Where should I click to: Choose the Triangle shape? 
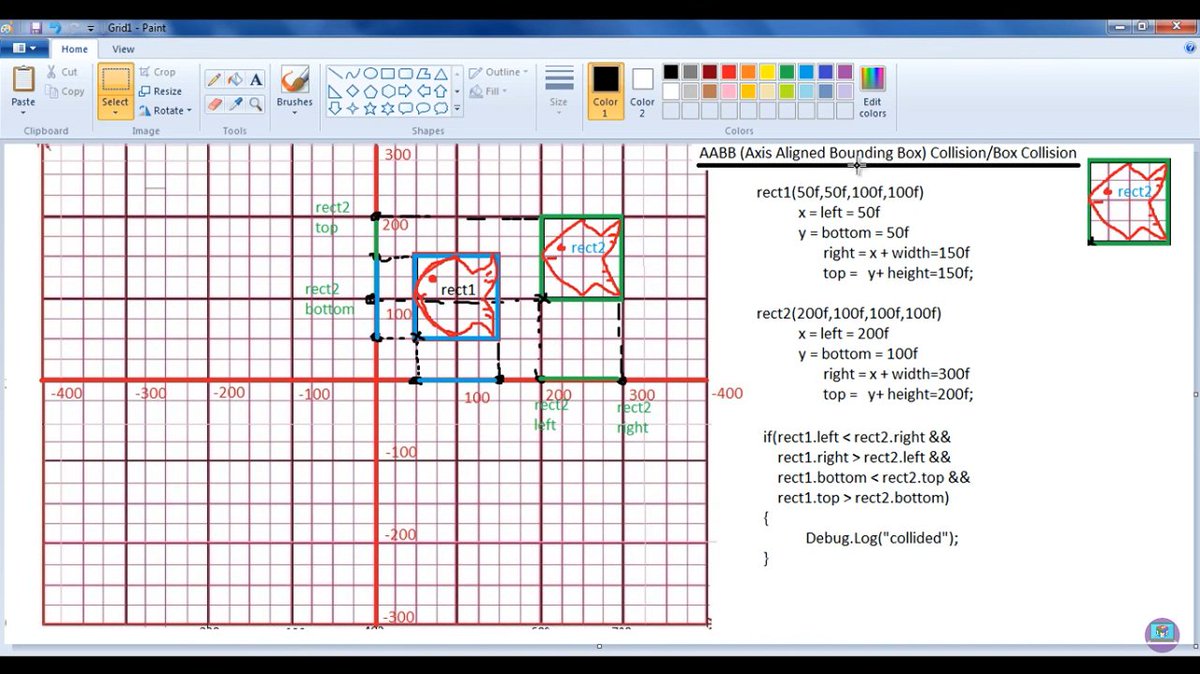tap(441, 73)
